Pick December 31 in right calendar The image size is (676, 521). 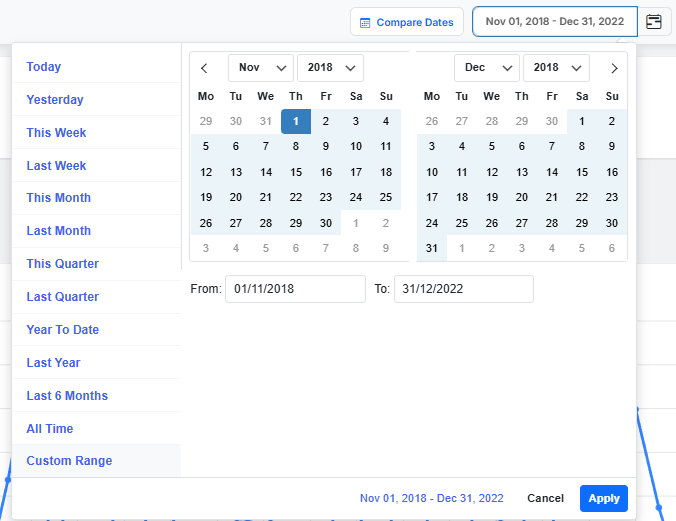tap(432, 249)
